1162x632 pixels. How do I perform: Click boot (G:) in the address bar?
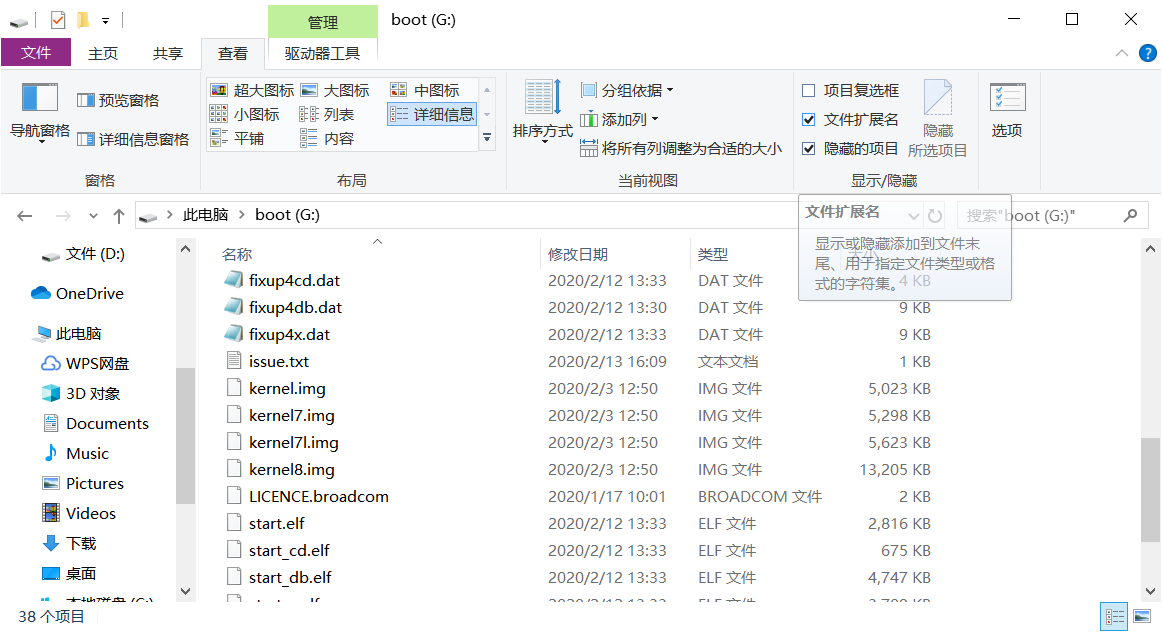point(288,215)
